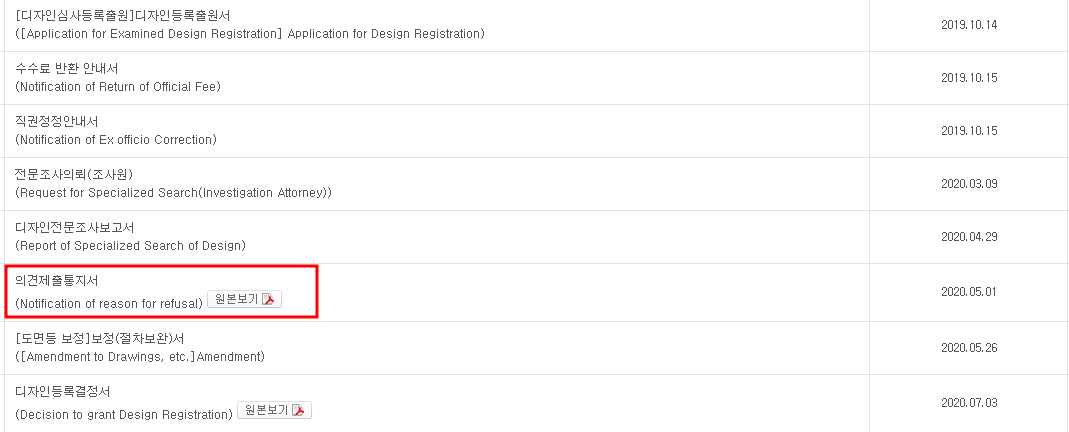Click the date 2020.07.03

click(969, 403)
